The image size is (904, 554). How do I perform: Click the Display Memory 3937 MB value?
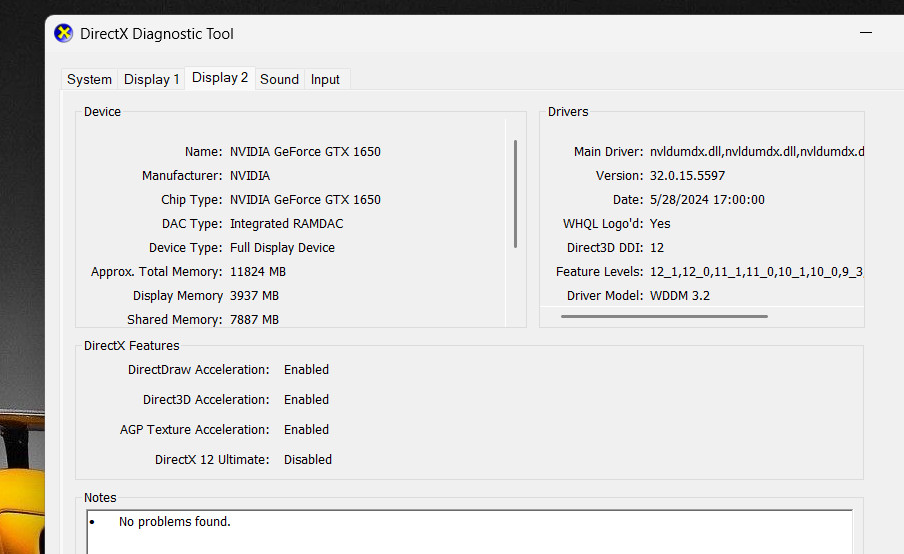[254, 296]
